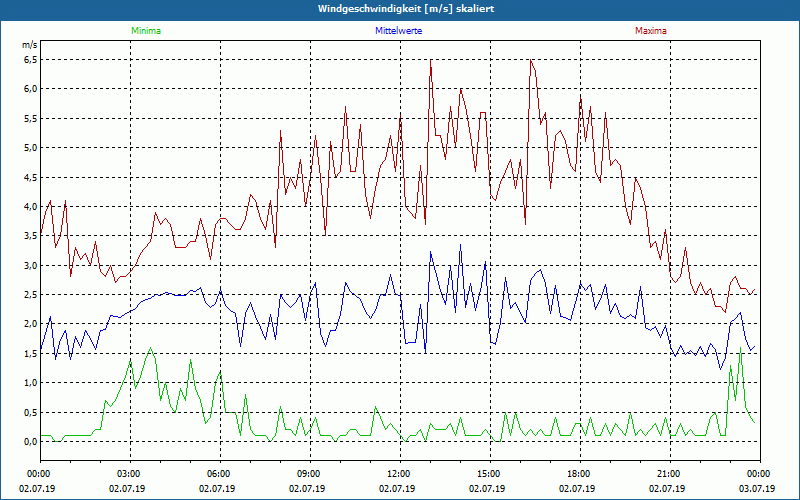
Task: Click the 6,0 y-axis value
Action: point(31,89)
